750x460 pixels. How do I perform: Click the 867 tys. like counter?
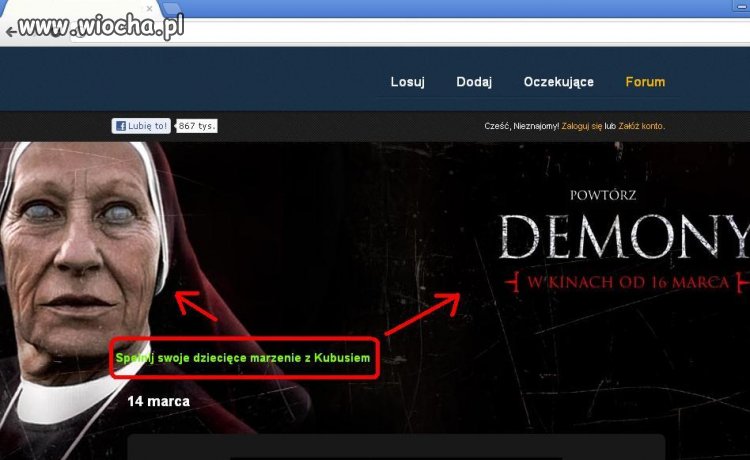click(x=197, y=126)
